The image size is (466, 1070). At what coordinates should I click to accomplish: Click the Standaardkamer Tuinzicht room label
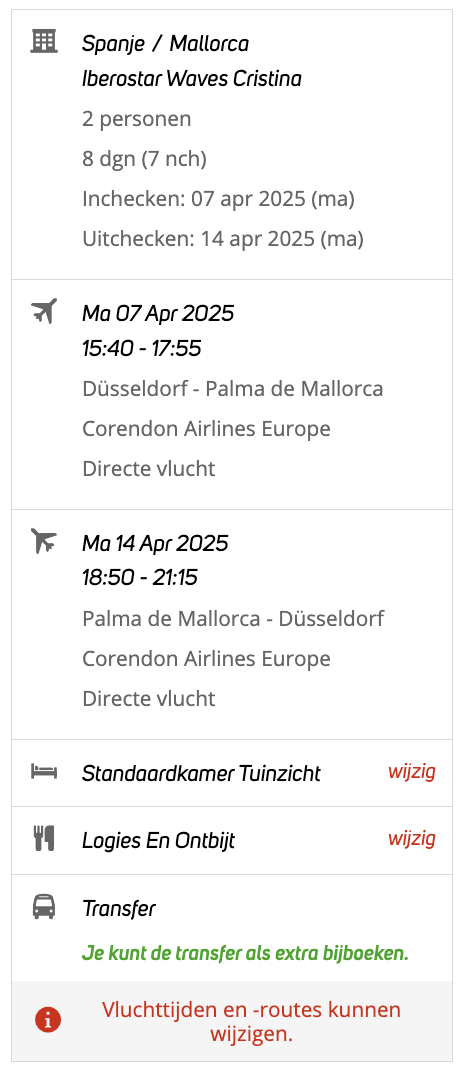click(201, 773)
